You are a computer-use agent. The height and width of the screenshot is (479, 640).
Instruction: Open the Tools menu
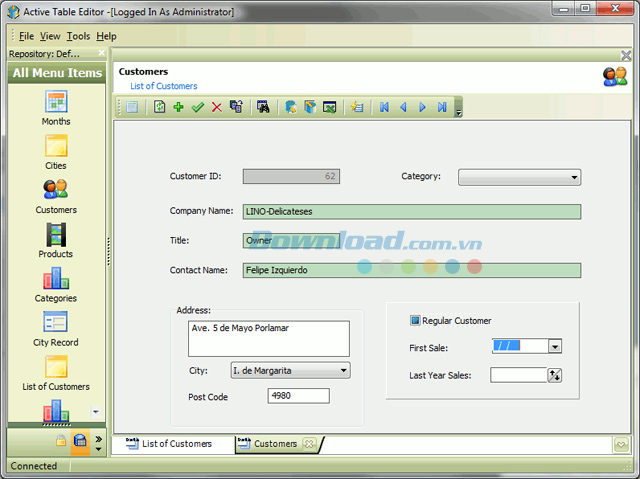pyautogui.click(x=78, y=36)
